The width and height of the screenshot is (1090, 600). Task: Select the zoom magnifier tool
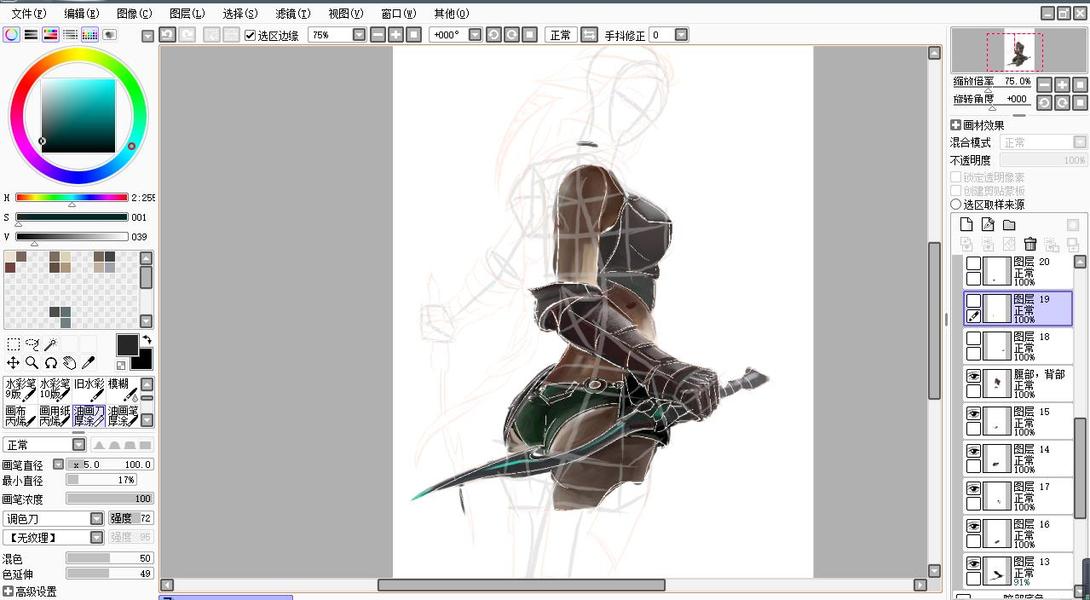[32, 362]
